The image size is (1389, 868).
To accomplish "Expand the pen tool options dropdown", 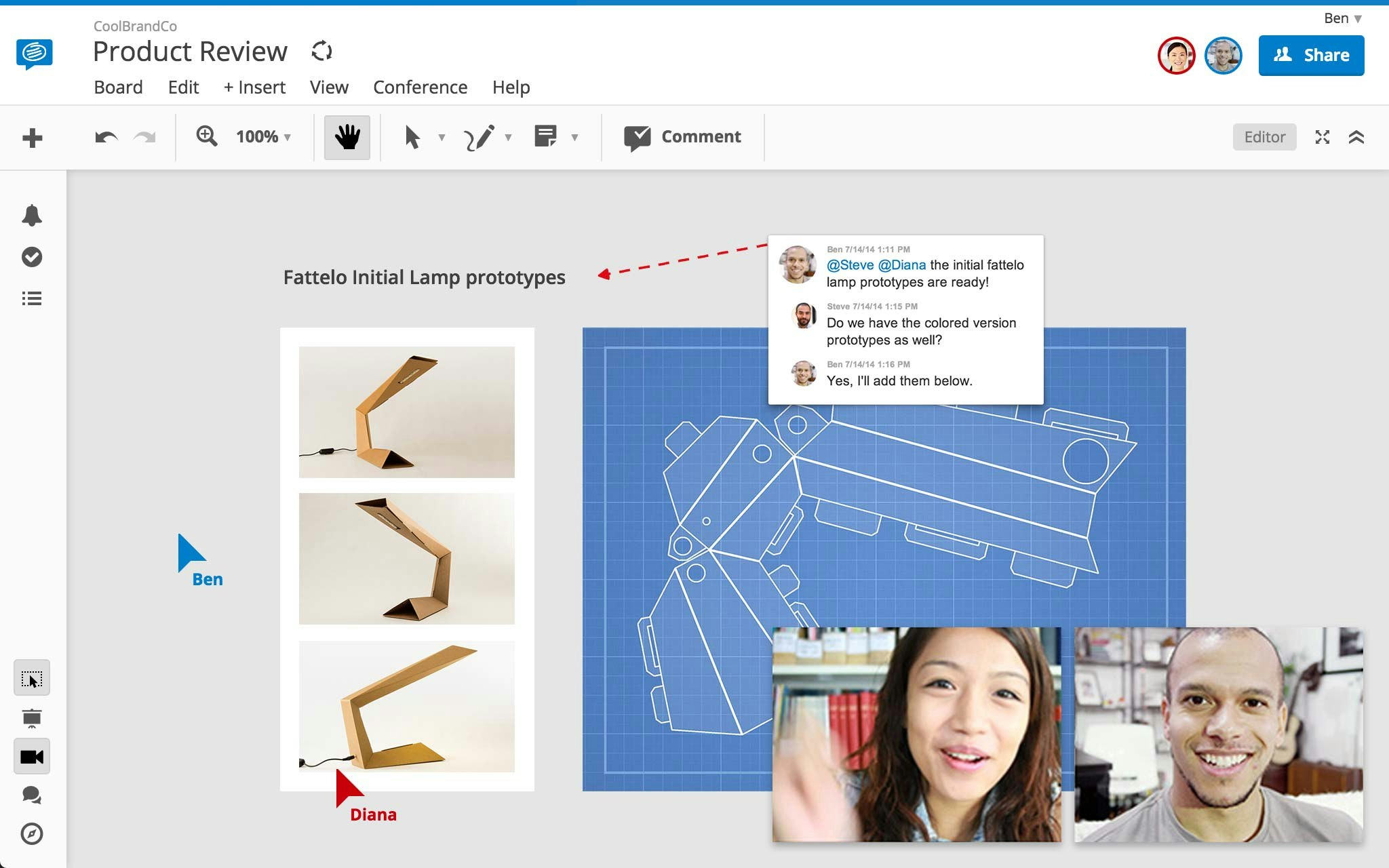I will click(x=509, y=137).
